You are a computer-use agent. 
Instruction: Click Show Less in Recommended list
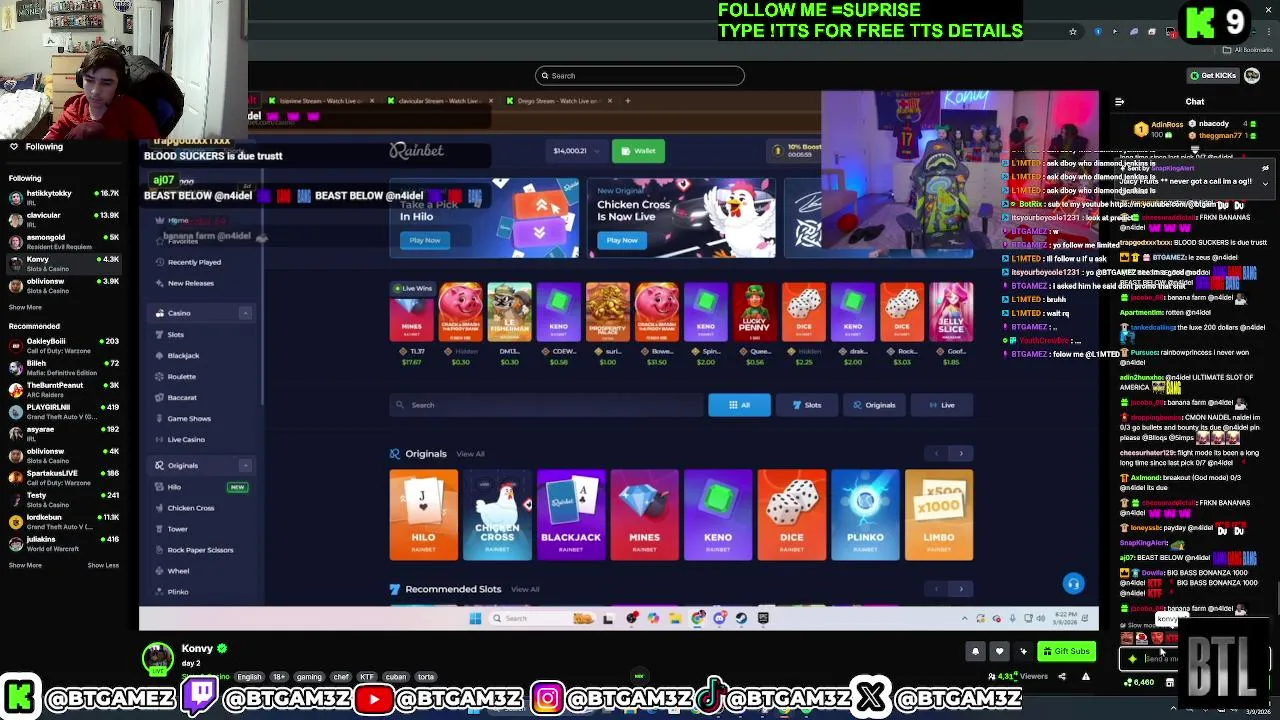coord(103,565)
